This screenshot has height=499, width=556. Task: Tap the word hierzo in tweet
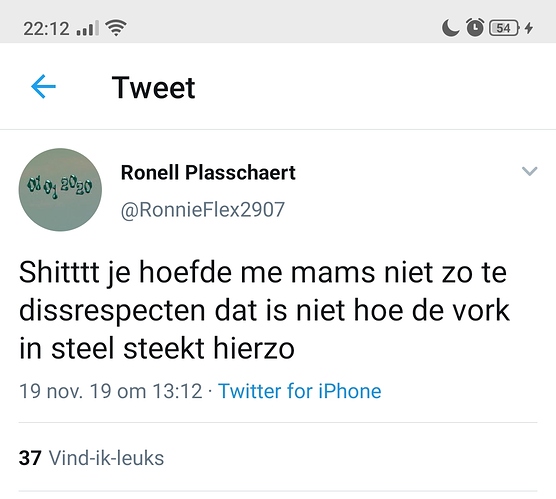pyautogui.click(x=254, y=348)
